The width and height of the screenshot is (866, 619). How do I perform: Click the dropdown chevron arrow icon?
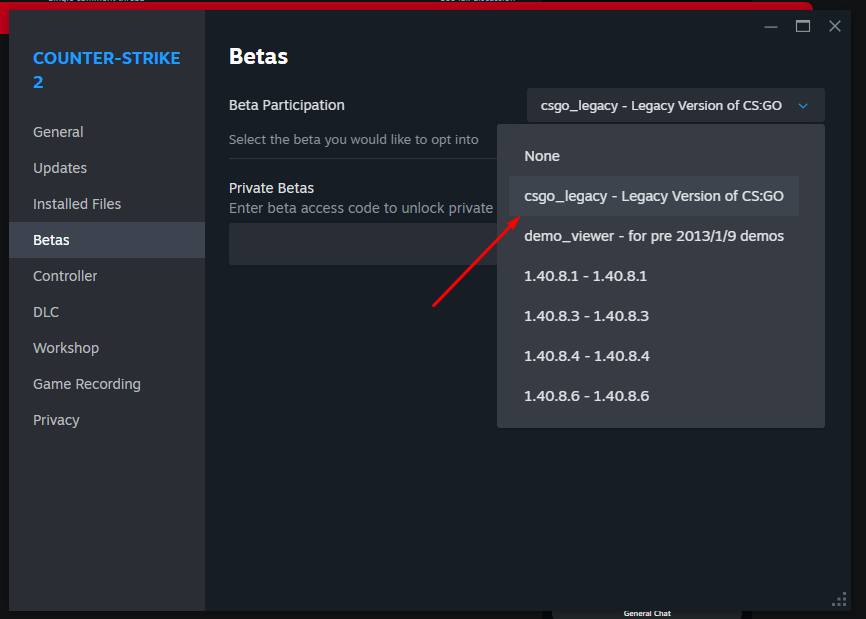point(803,105)
